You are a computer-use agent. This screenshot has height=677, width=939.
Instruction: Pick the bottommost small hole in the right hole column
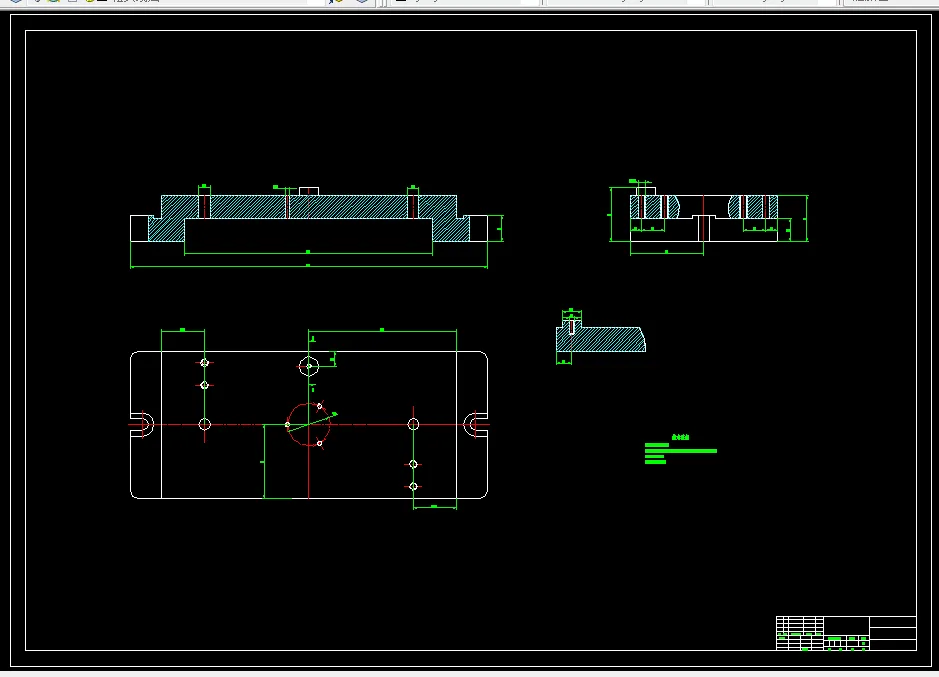pyautogui.click(x=413, y=486)
